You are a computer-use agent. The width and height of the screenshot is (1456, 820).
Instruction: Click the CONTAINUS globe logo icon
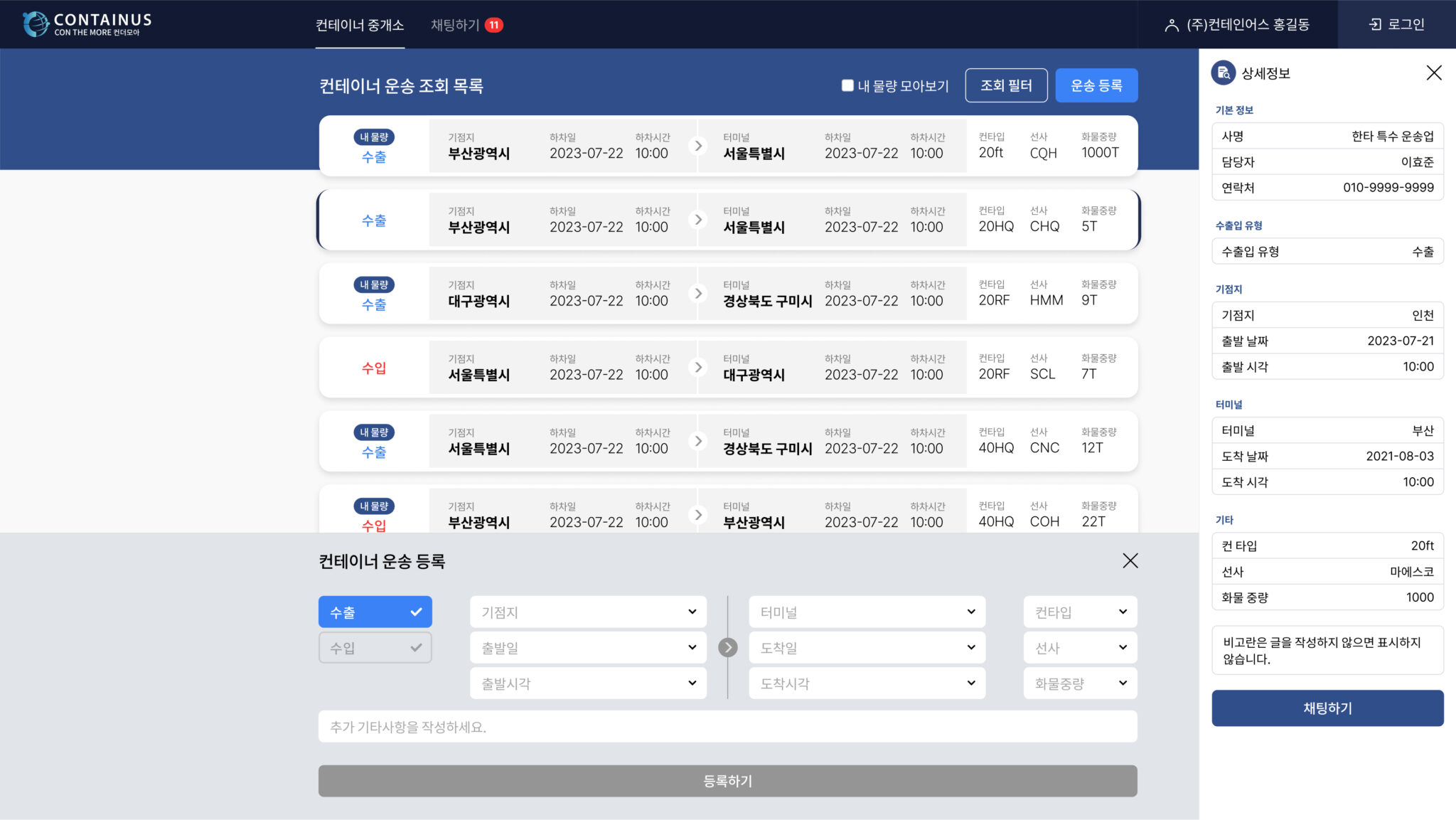coord(36,24)
